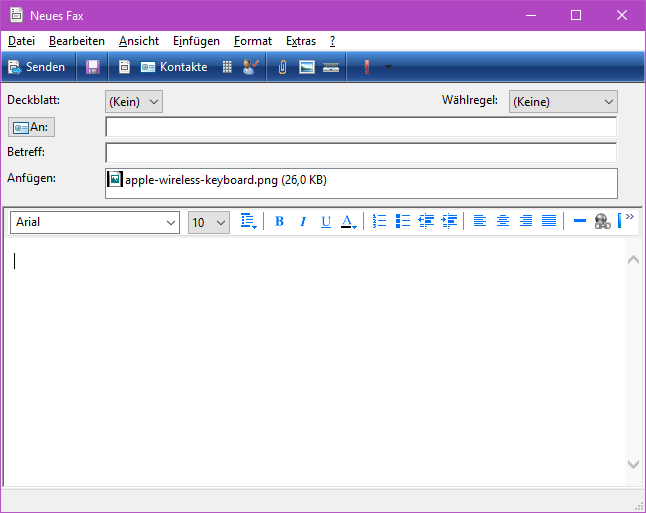
Task: Click the check names icon
Action: pos(251,67)
